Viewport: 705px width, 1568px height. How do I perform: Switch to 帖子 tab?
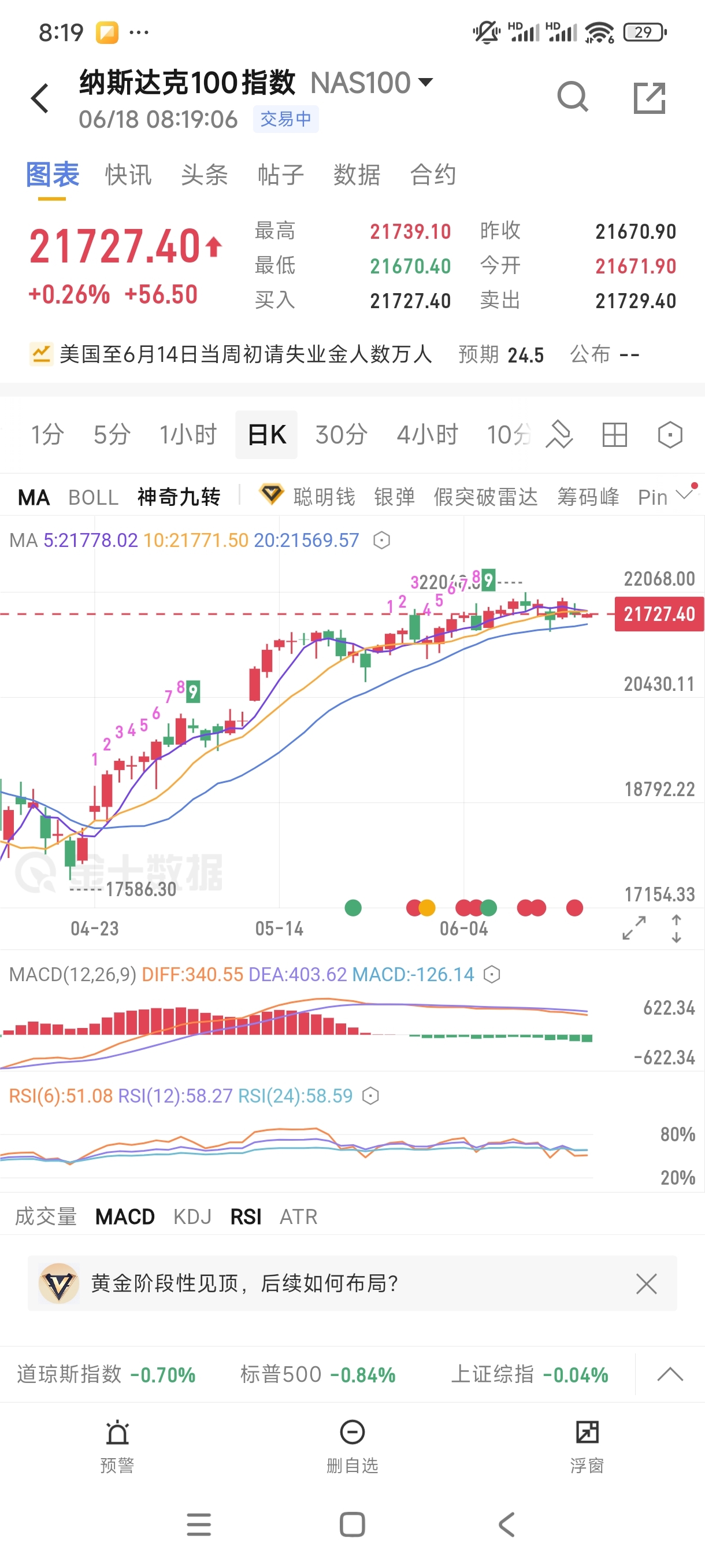(x=280, y=175)
